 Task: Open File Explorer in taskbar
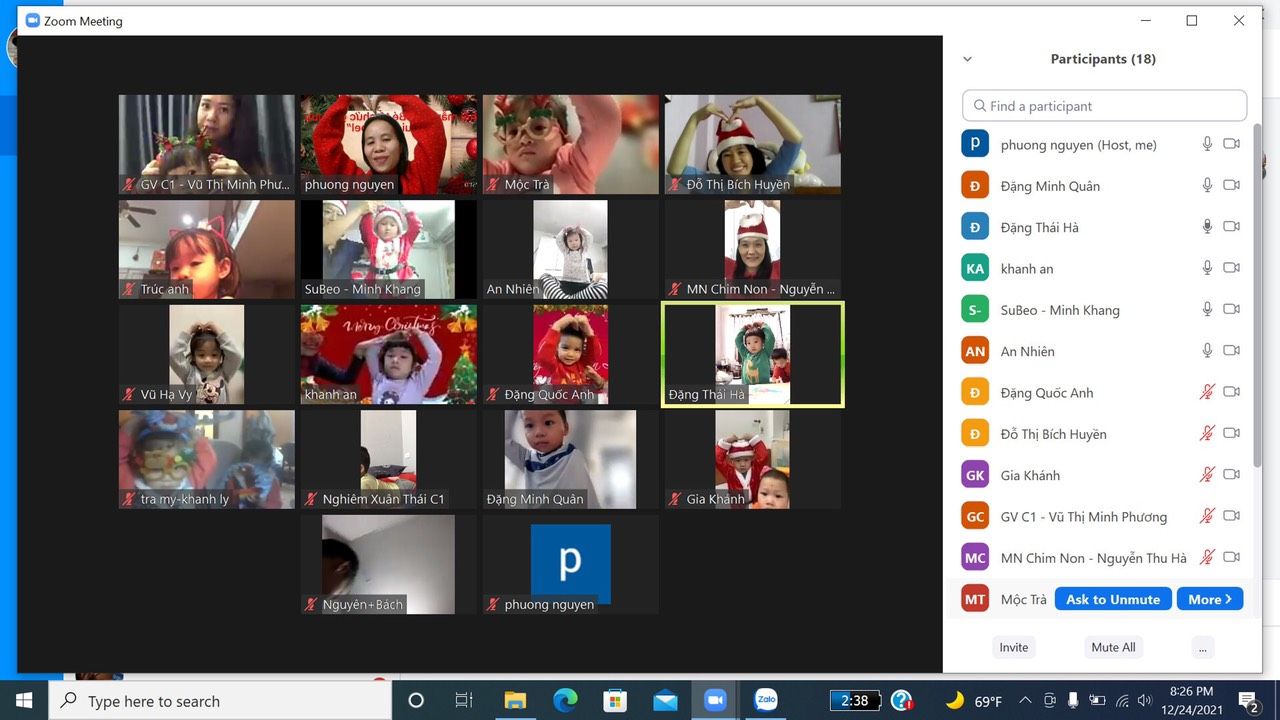pos(515,700)
